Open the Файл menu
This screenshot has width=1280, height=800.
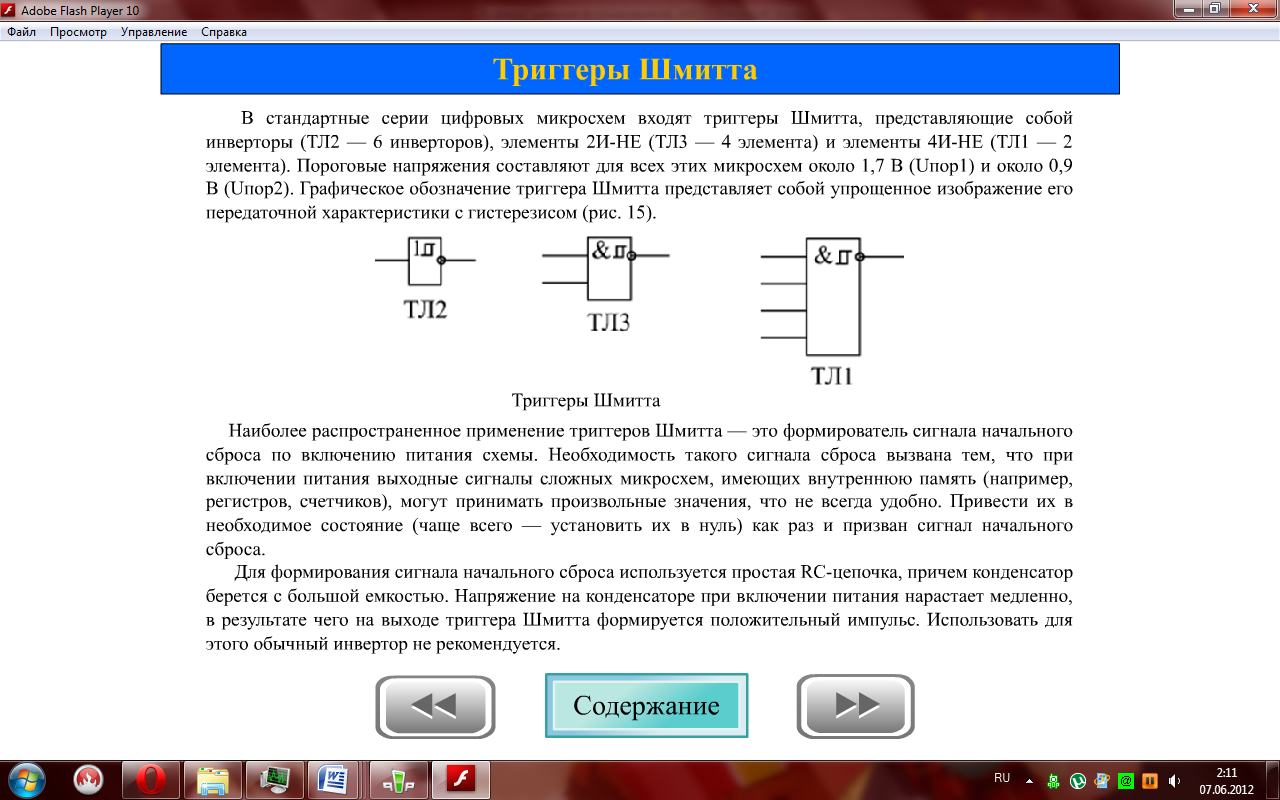click(x=21, y=32)
